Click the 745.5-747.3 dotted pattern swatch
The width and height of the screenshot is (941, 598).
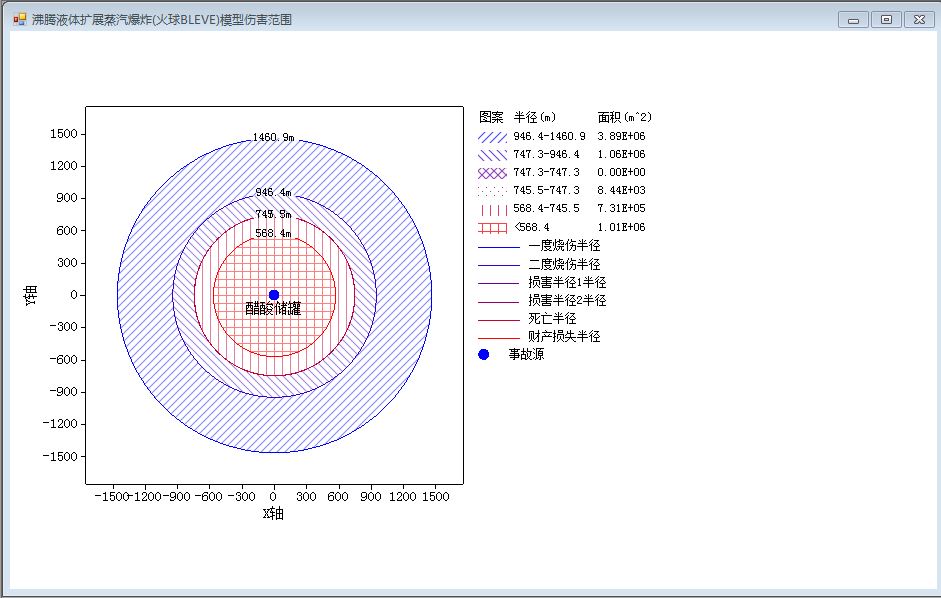(x=492, y=191)
